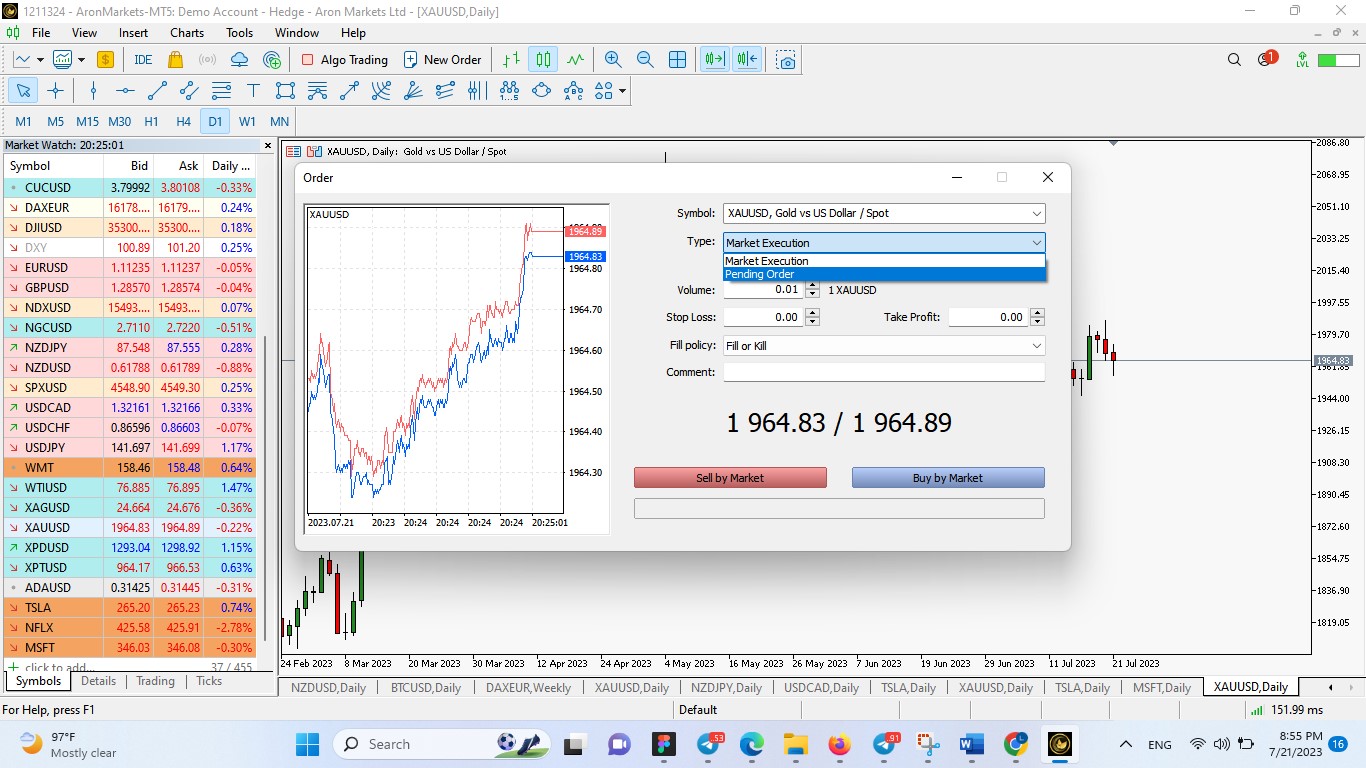Switch to the H4 timeframe
This screenshot has width=1366, height=768.
183,122
